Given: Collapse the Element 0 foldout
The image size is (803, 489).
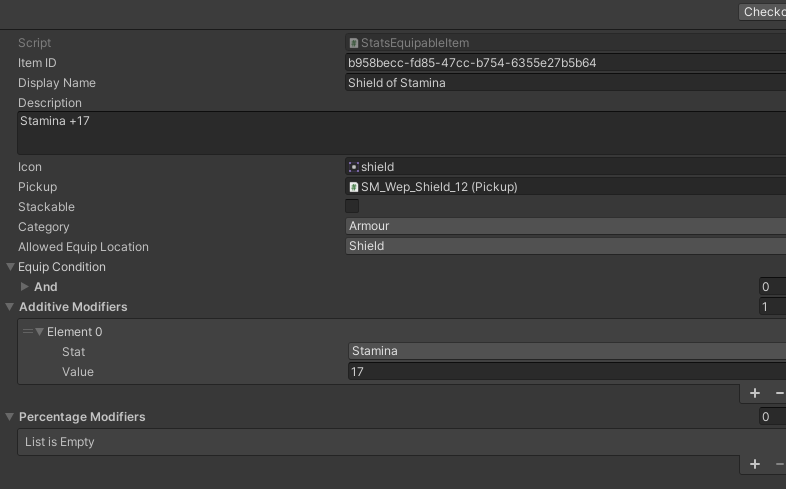Looking at the screenshot, I should (x=39, y=332).
